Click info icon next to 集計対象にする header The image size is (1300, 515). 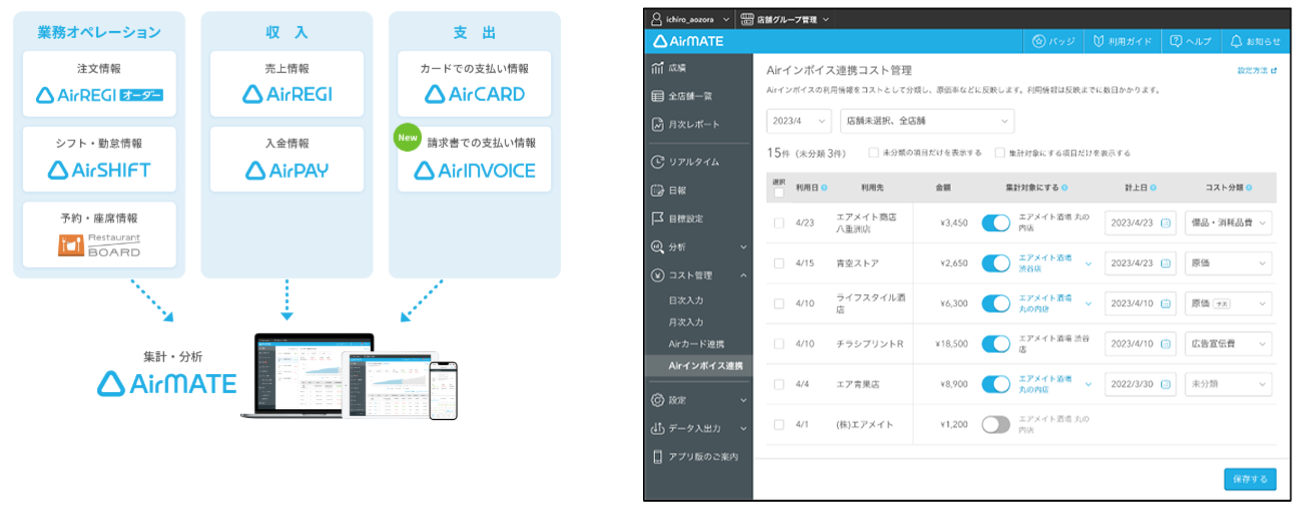1063,187
